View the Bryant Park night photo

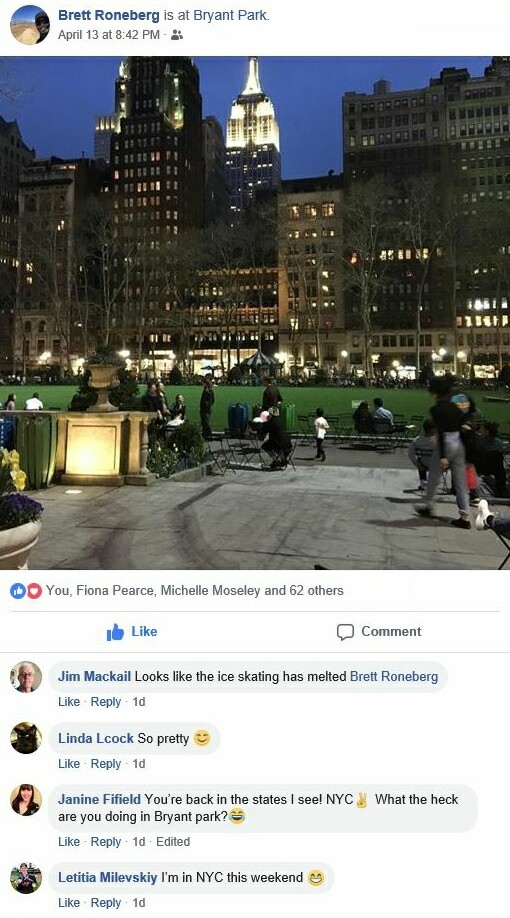click(255, 313)
